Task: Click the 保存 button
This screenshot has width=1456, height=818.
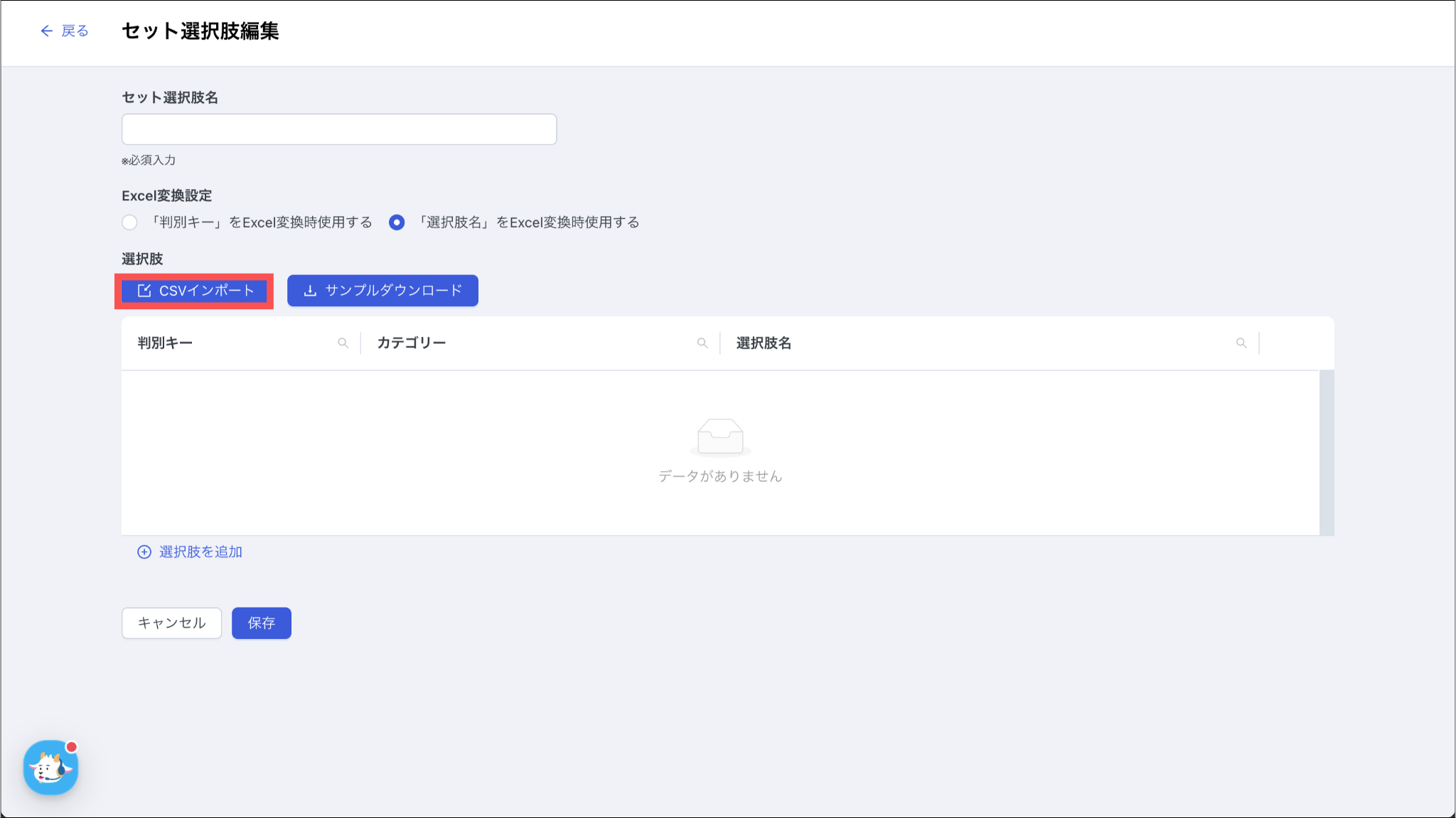Action: pyautogui.click(x=261, y=623)
